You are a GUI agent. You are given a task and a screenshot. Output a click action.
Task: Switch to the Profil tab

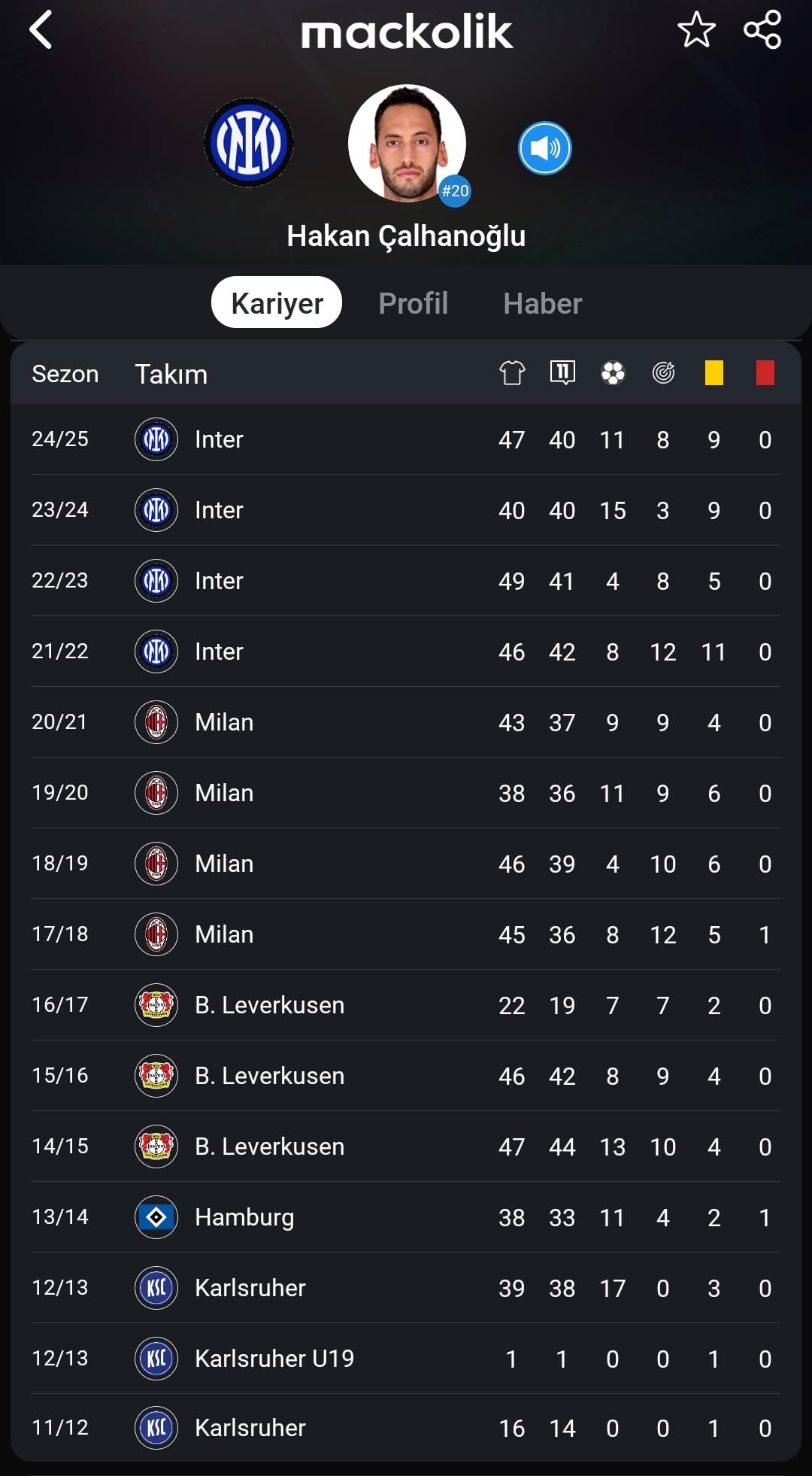[414, 303]
